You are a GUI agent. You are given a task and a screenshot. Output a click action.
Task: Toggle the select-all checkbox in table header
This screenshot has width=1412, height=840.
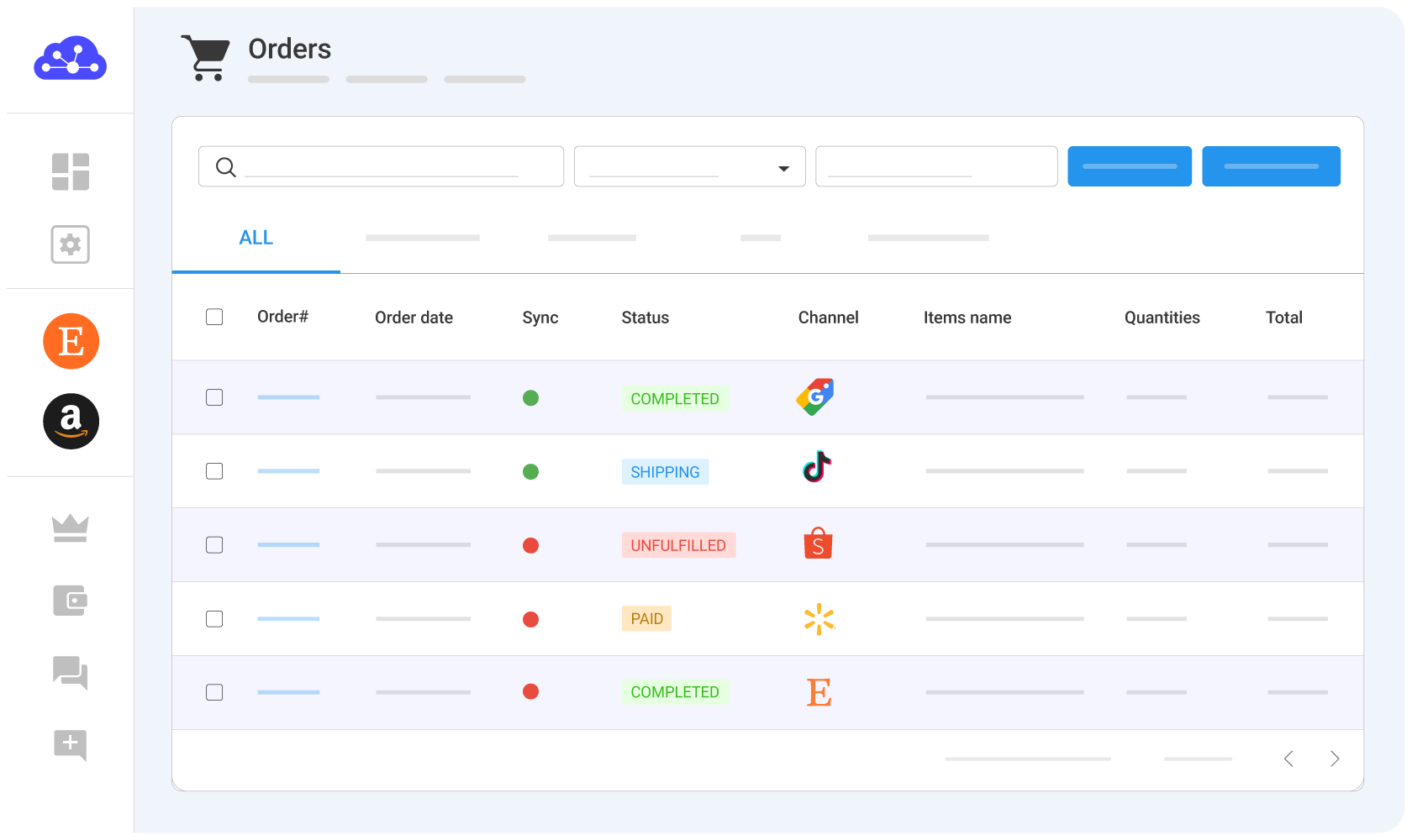click(214, 317)
